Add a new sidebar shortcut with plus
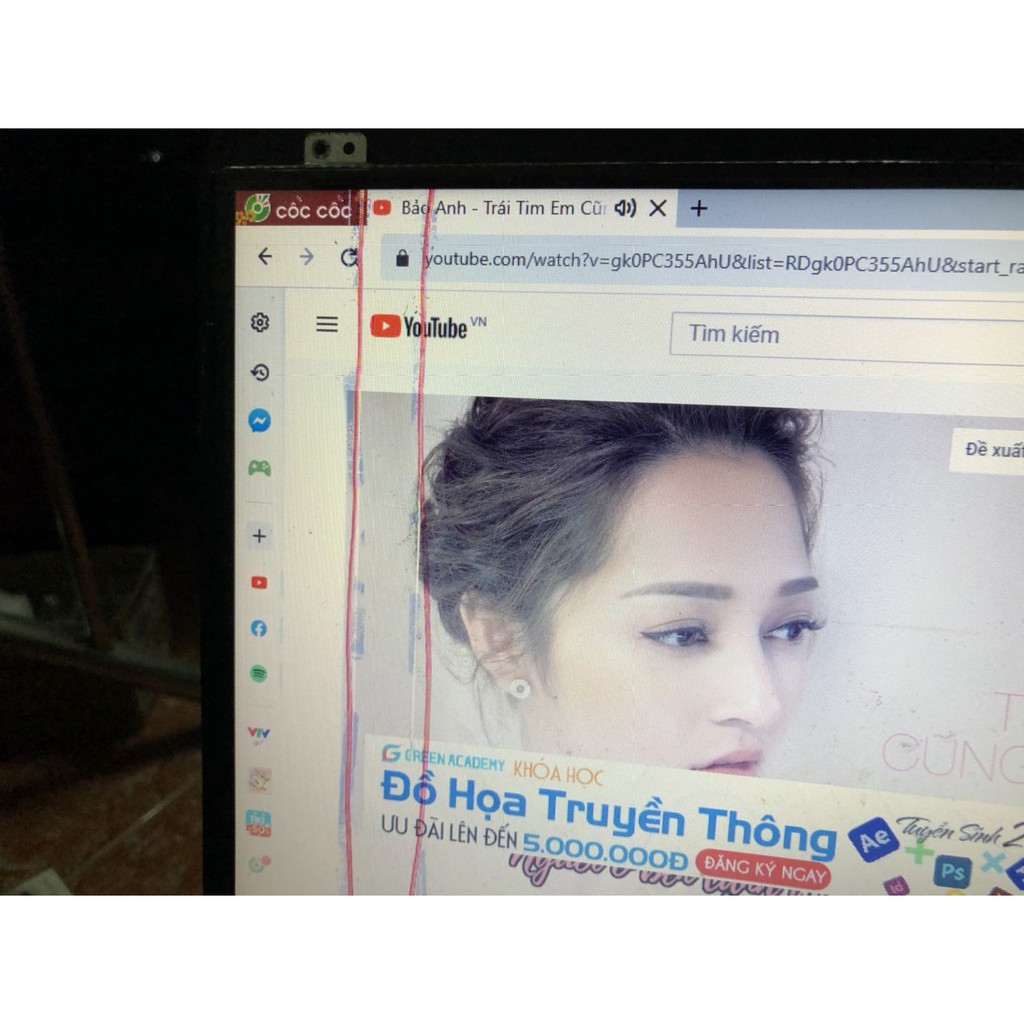The width and height of the screenshot is (1024, 1024). [x=260, y=536]
